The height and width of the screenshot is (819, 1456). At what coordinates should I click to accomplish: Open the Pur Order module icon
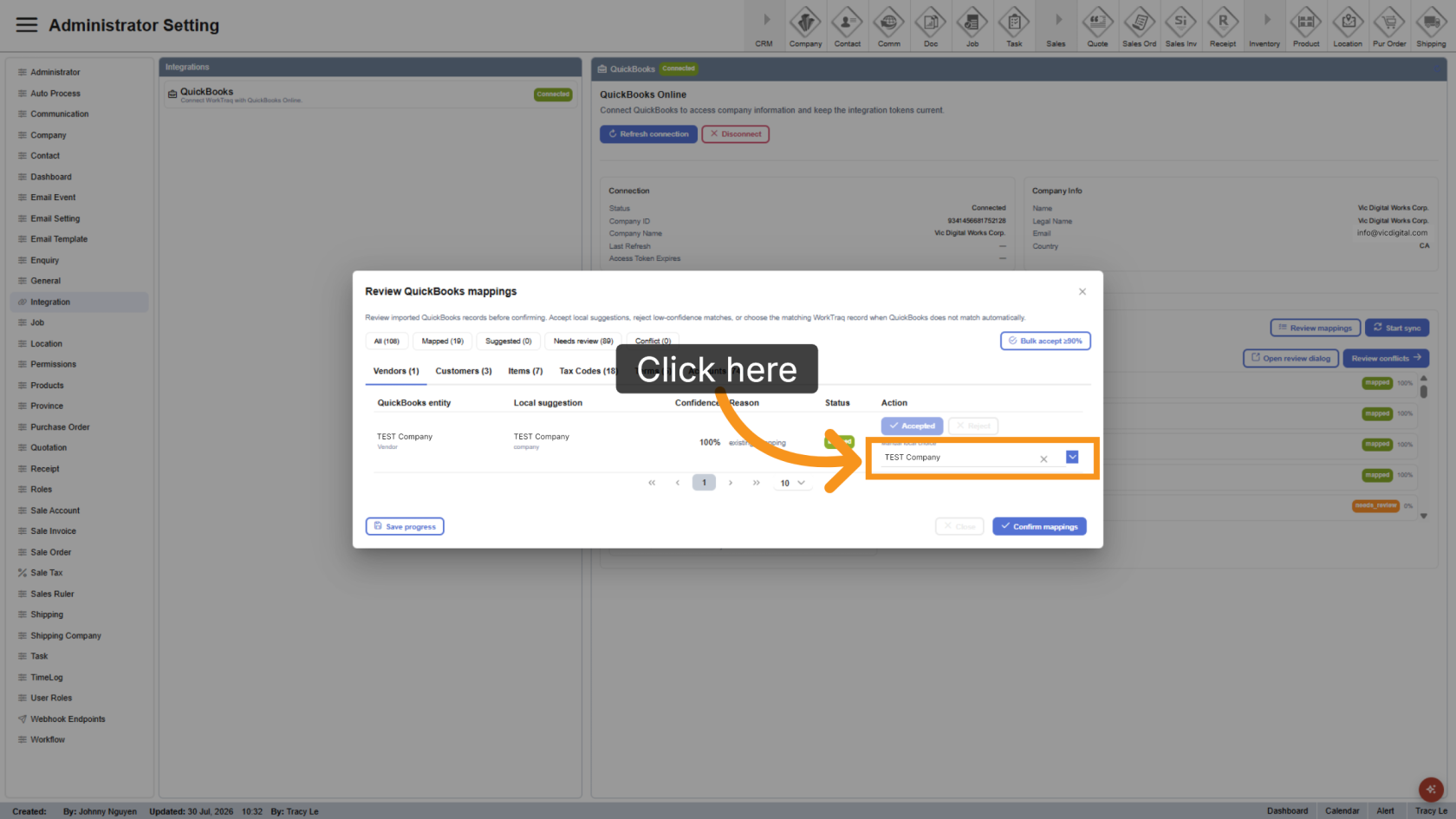click(x=1389, y=26)
